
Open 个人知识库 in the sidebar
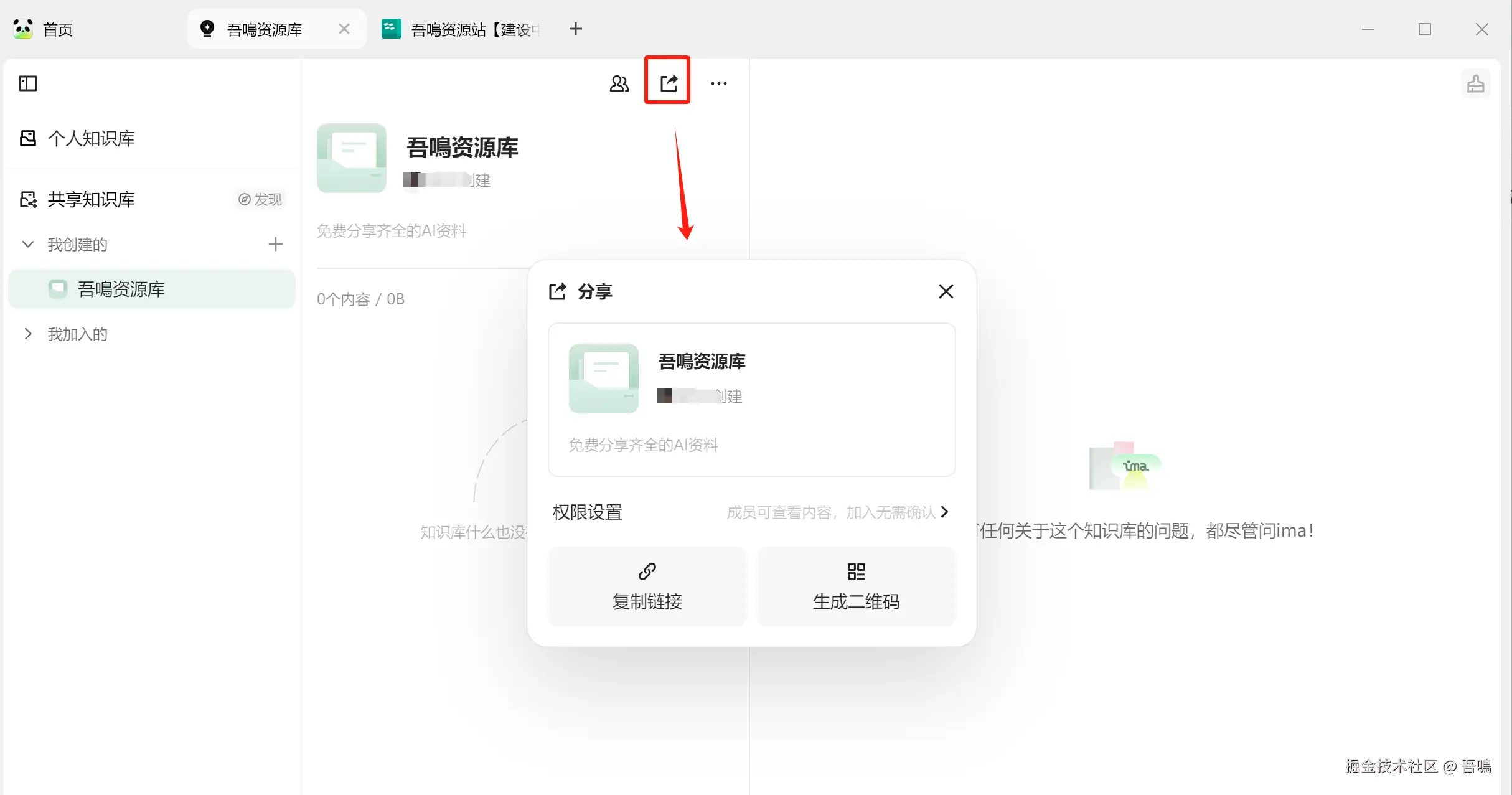coord(91,138)
